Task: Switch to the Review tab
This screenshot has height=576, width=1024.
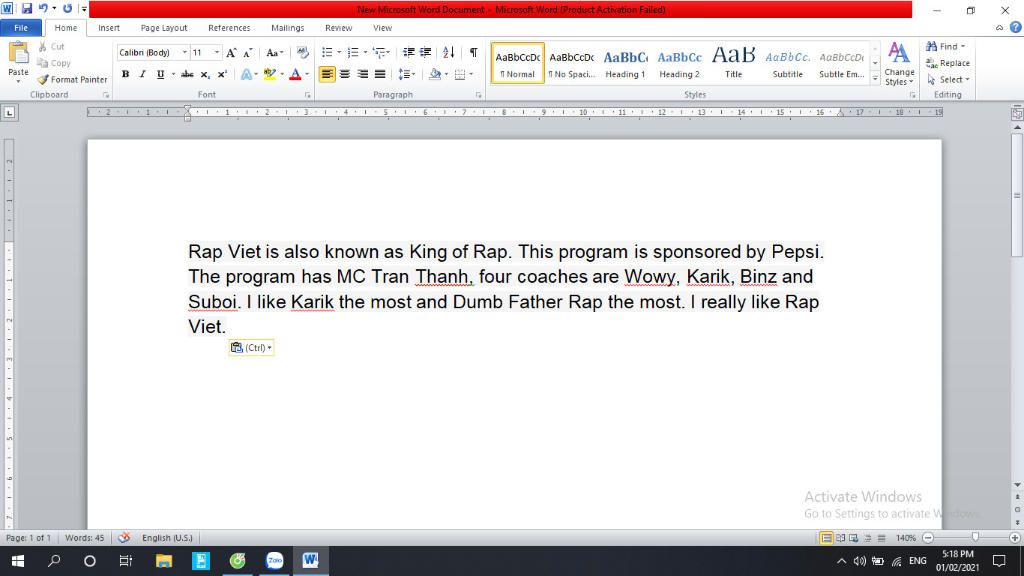Action: [338, 28]
